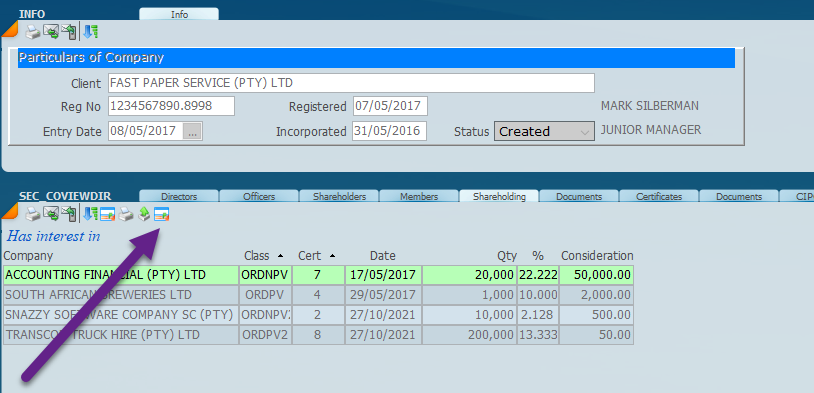This screenshot has width=814, height=393.
Task: Select the SOUTH AFRICAN BREWERIES LTD row
Action: point(318,295)
